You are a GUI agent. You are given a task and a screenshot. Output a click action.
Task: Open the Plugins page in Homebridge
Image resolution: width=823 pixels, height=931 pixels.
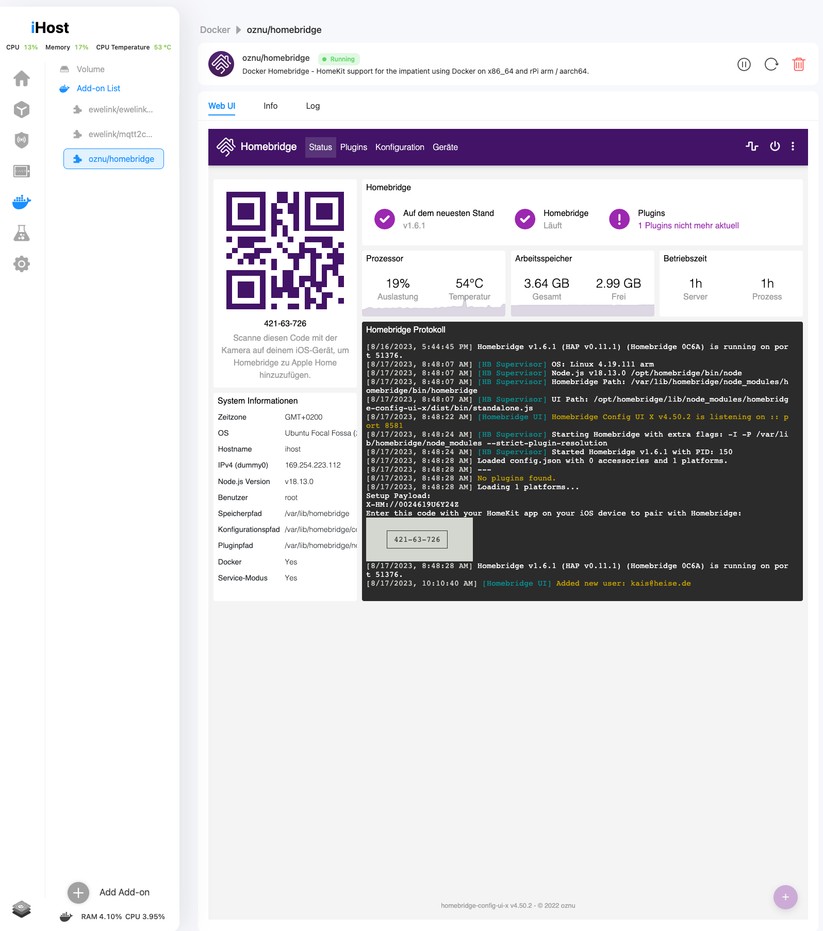point(353,146)
